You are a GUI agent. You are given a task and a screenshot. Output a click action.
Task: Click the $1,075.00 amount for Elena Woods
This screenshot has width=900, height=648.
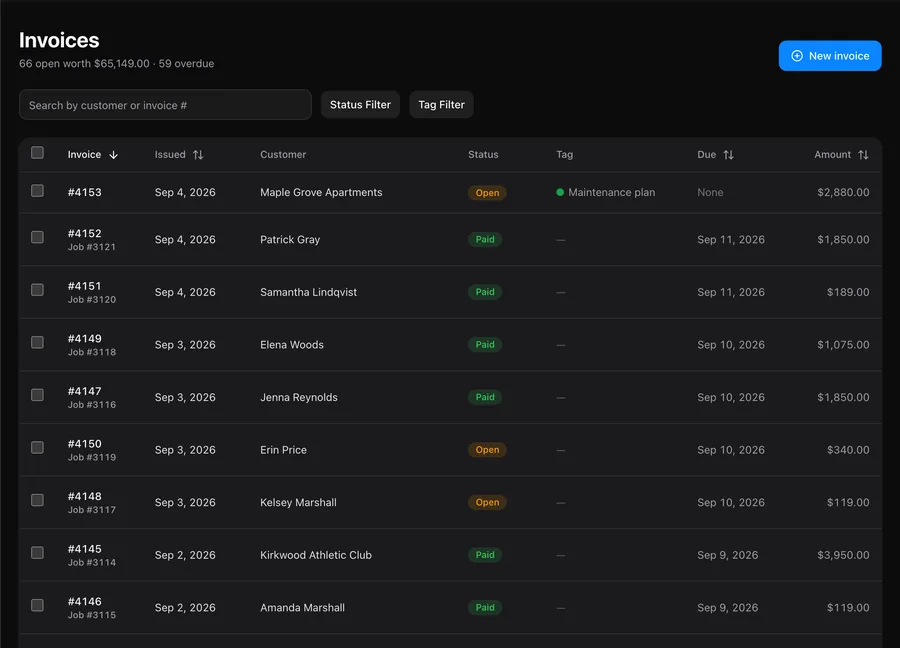coord(843,345)
